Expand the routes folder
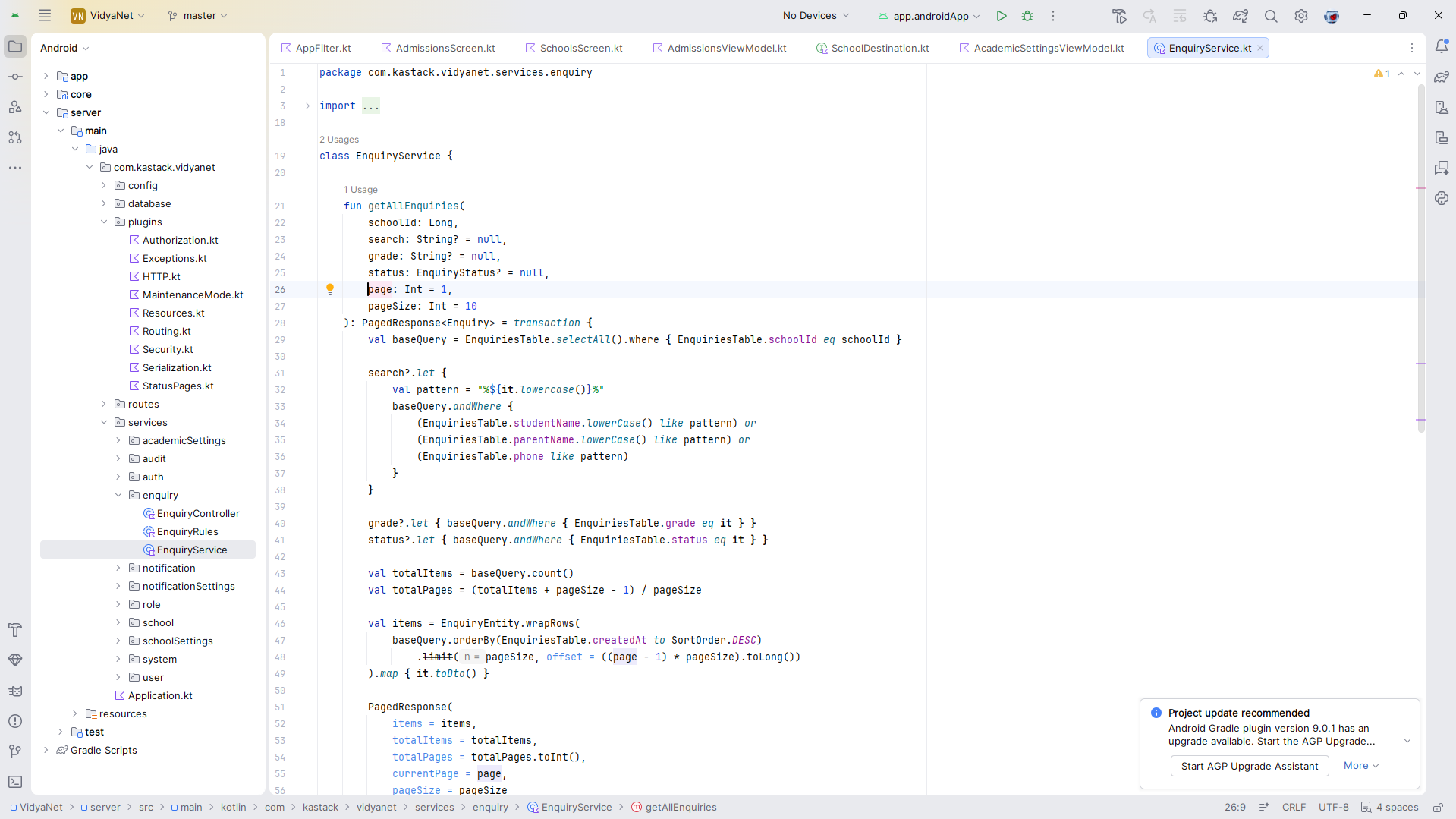The image size is (1456, 819). tap(104, 405)
